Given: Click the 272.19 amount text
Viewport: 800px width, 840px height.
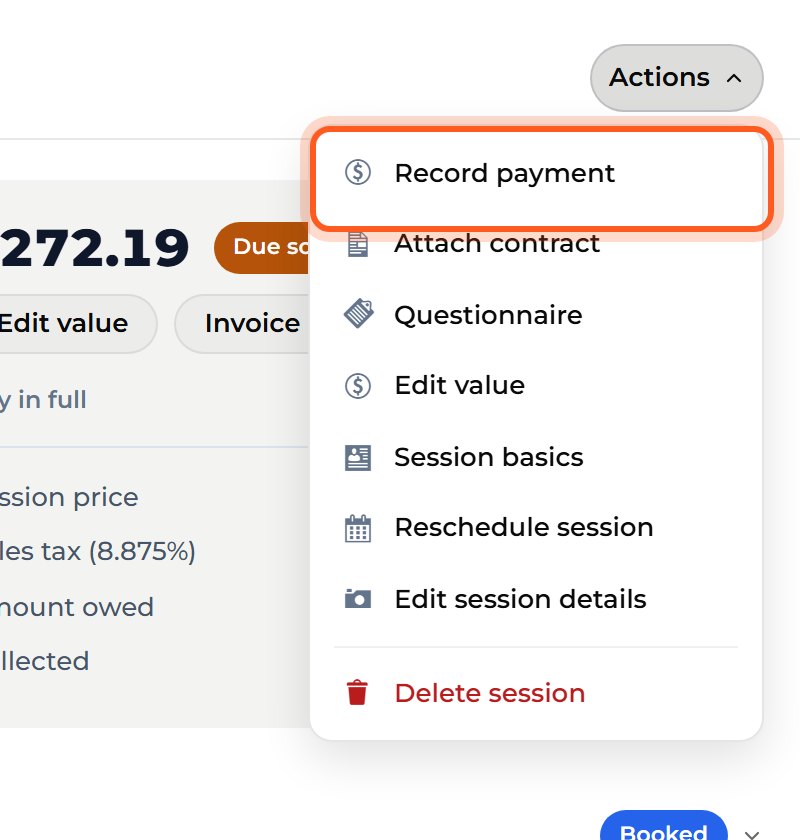Looking at the screenshot, I should click(x=94, y=248).
